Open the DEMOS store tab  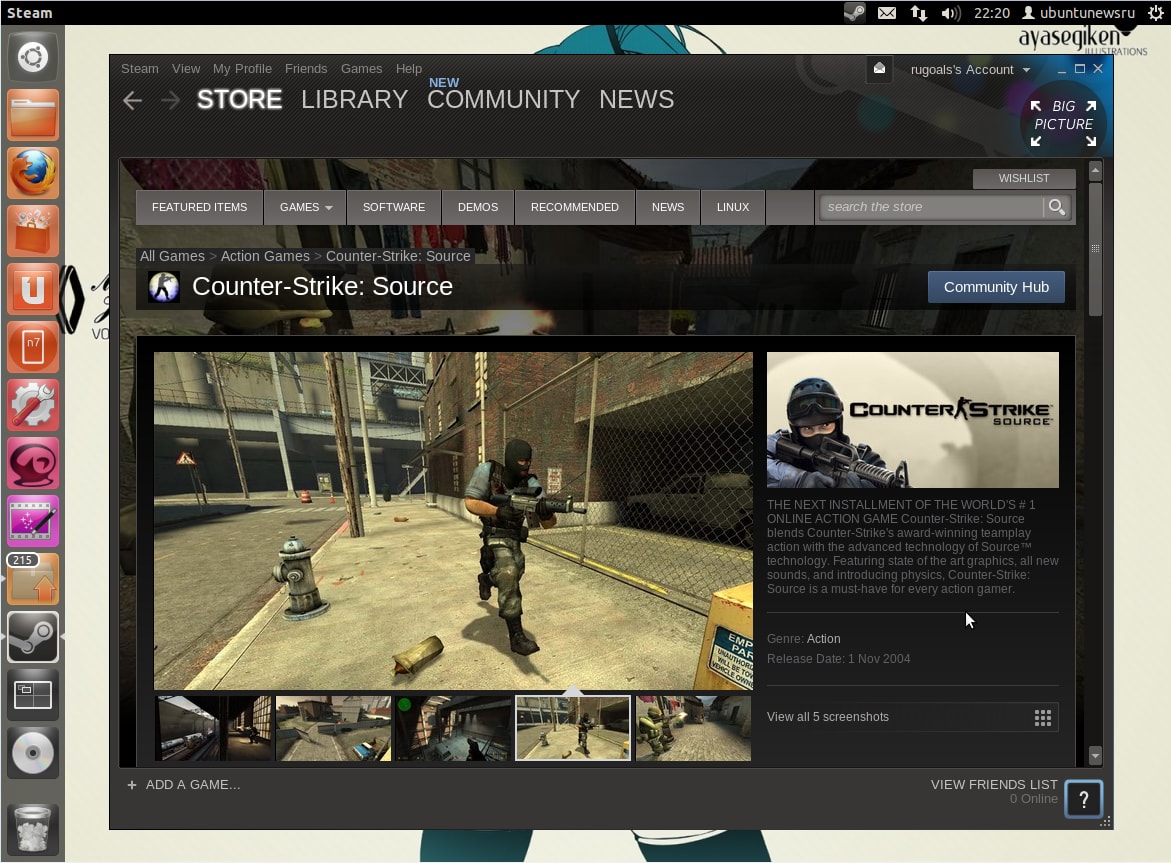pyautogui.click(x=478, y=208)
